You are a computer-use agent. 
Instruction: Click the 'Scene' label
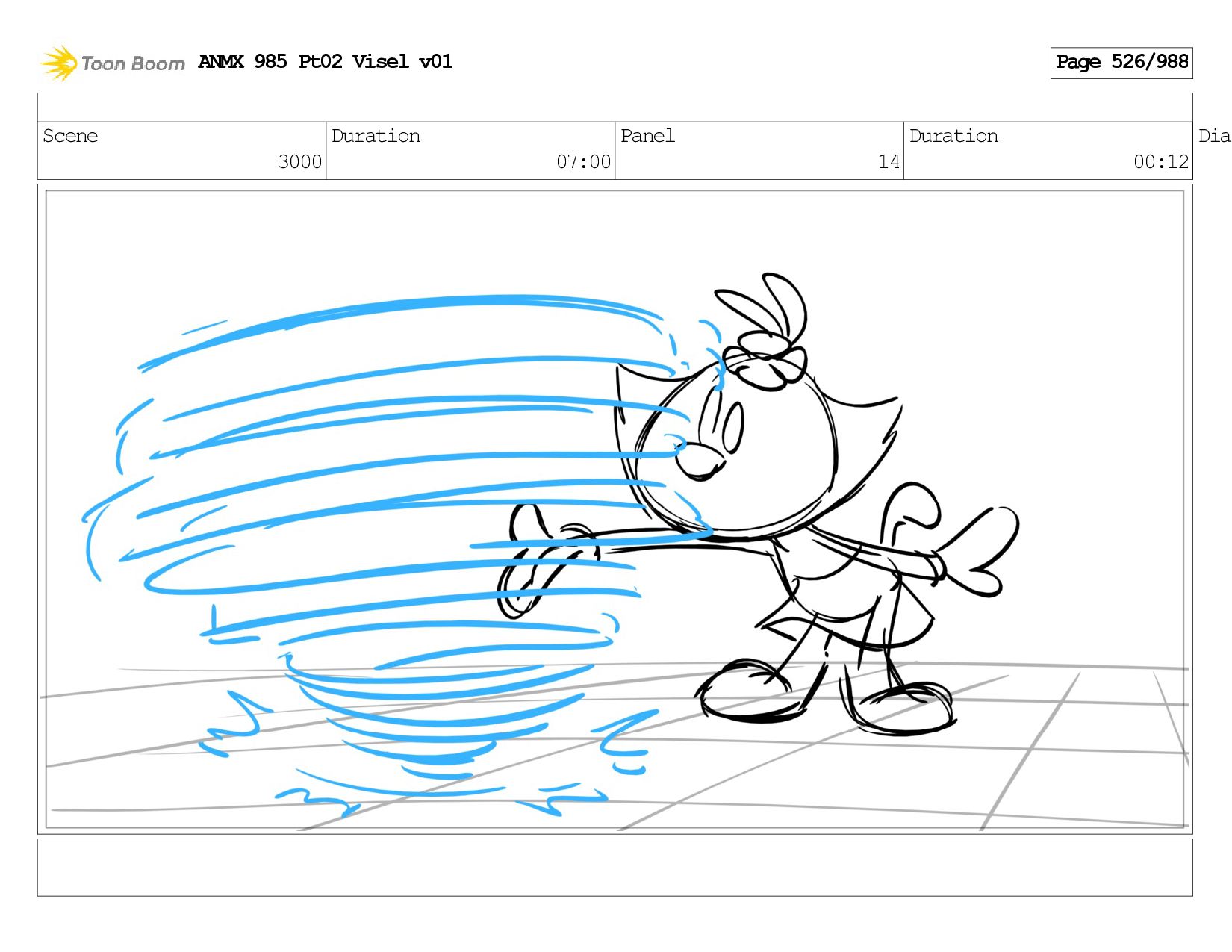[70, 136]
